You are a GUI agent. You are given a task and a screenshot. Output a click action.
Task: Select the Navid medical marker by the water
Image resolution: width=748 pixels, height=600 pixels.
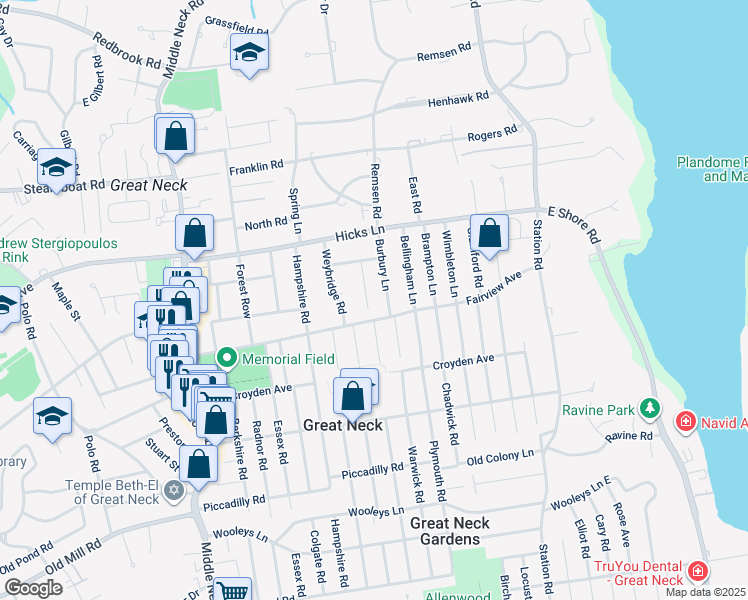(x=686, y=422)
